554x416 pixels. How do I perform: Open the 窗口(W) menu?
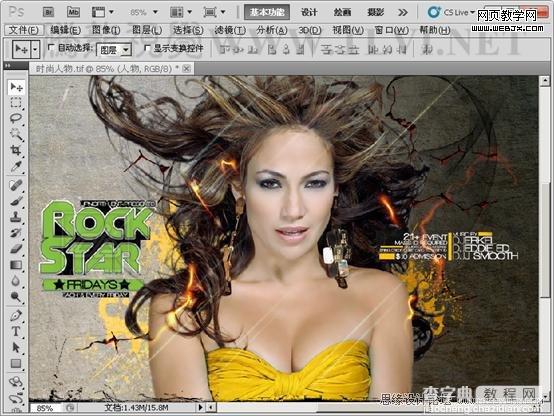[x=391, y=30]
